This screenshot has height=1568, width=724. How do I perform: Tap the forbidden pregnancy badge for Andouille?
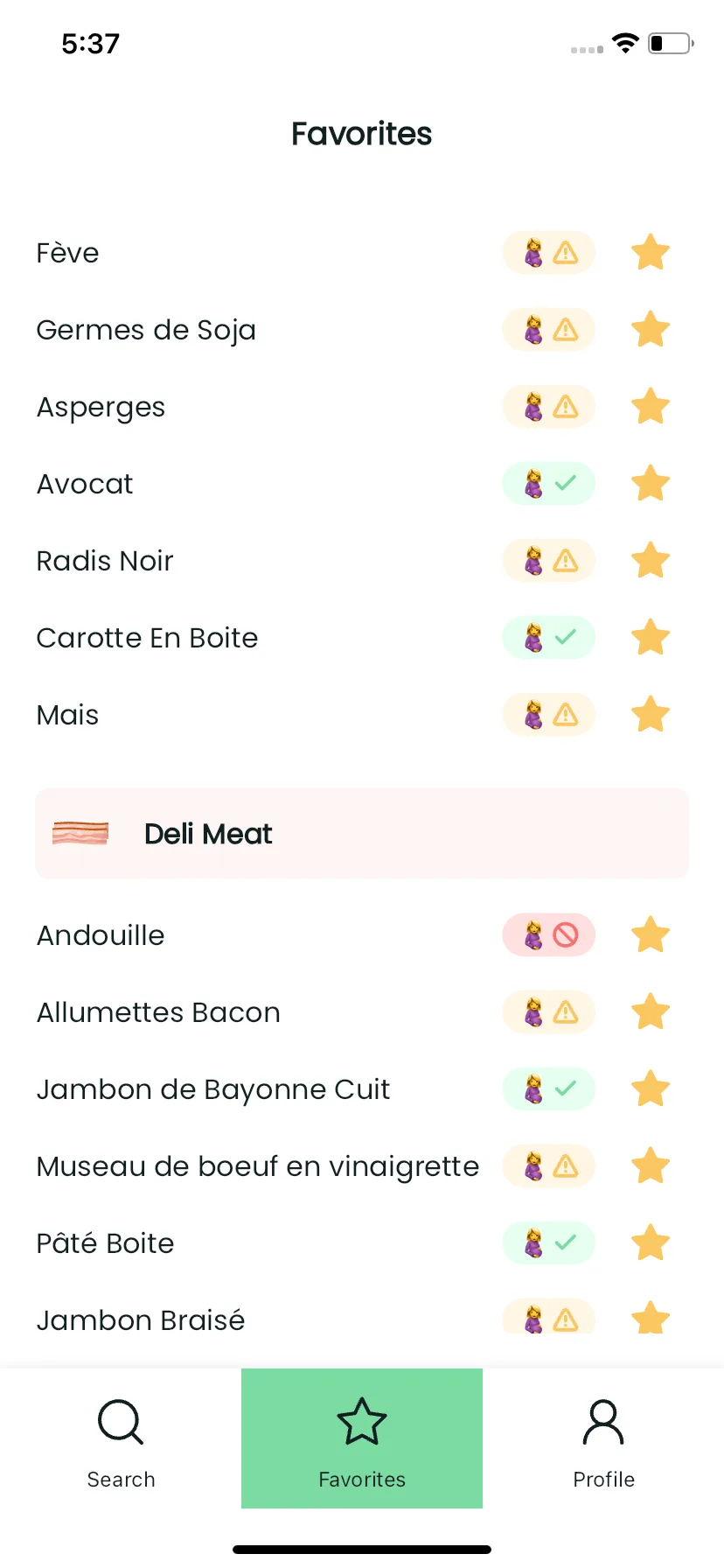point(549,935)
